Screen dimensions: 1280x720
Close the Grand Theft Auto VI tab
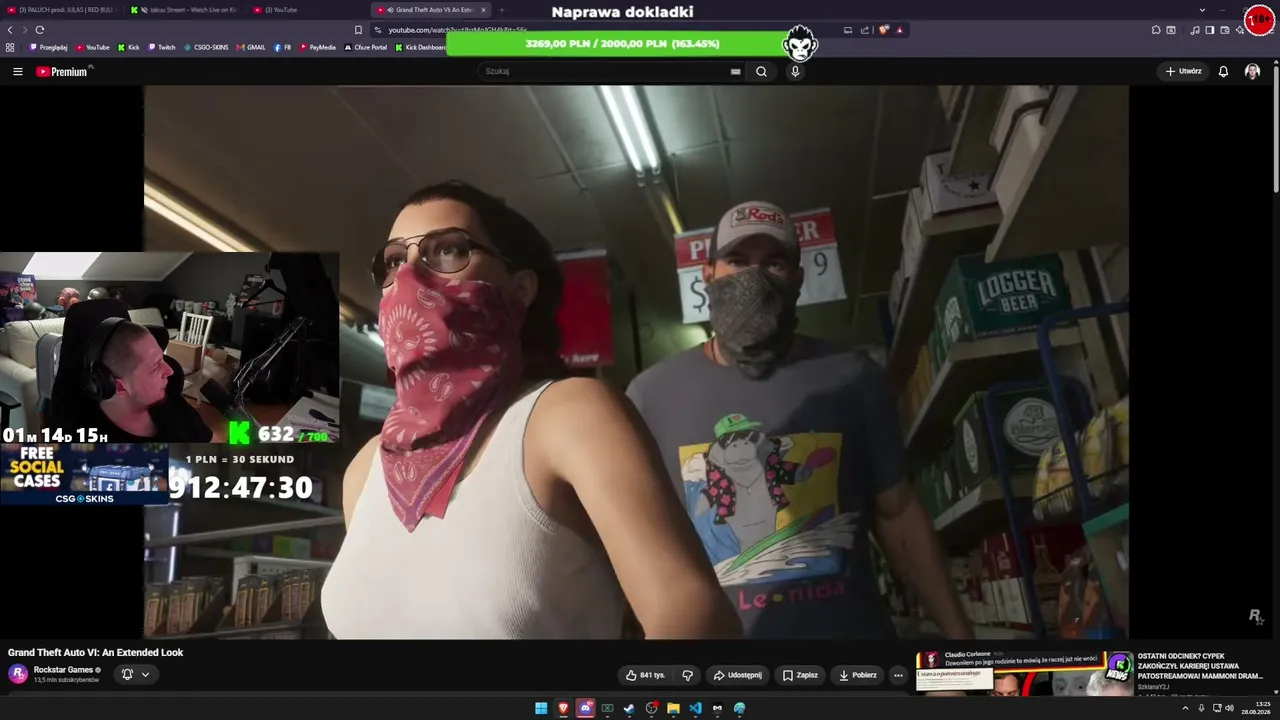(x=483, y=10)
